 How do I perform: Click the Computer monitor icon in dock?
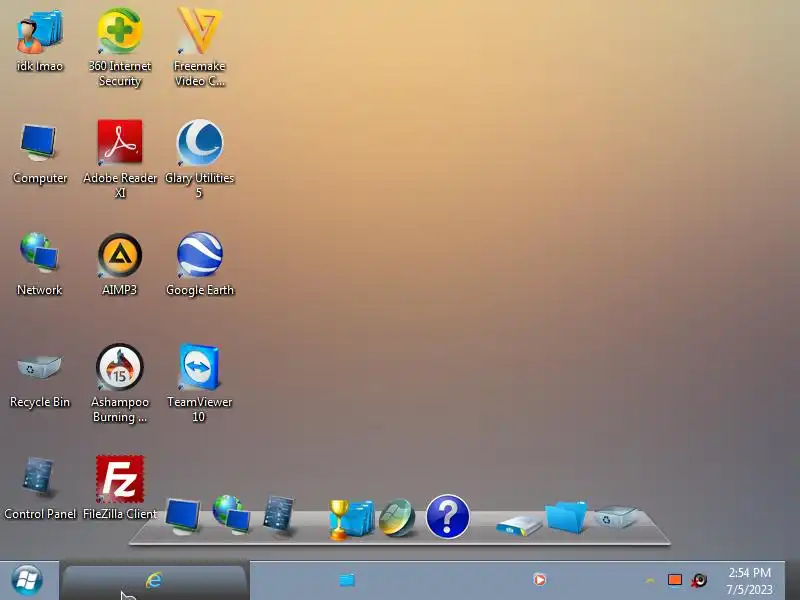[x=183, y=516]
